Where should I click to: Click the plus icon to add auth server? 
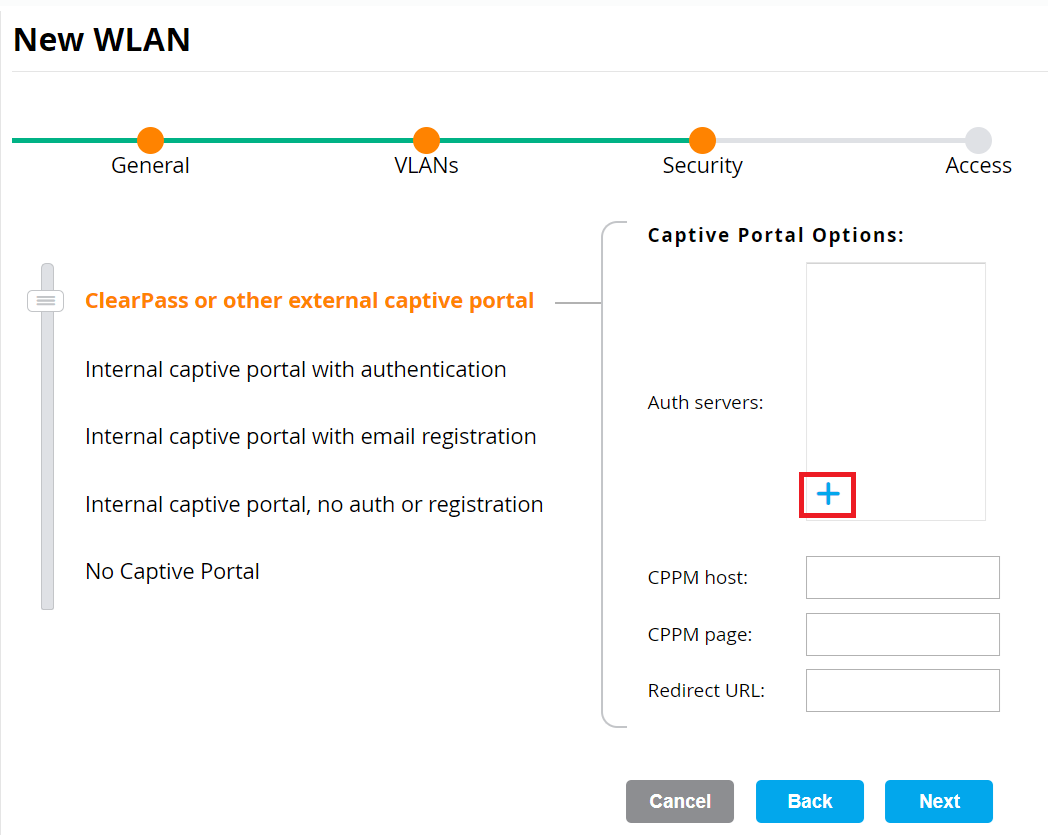coord(828,494)
